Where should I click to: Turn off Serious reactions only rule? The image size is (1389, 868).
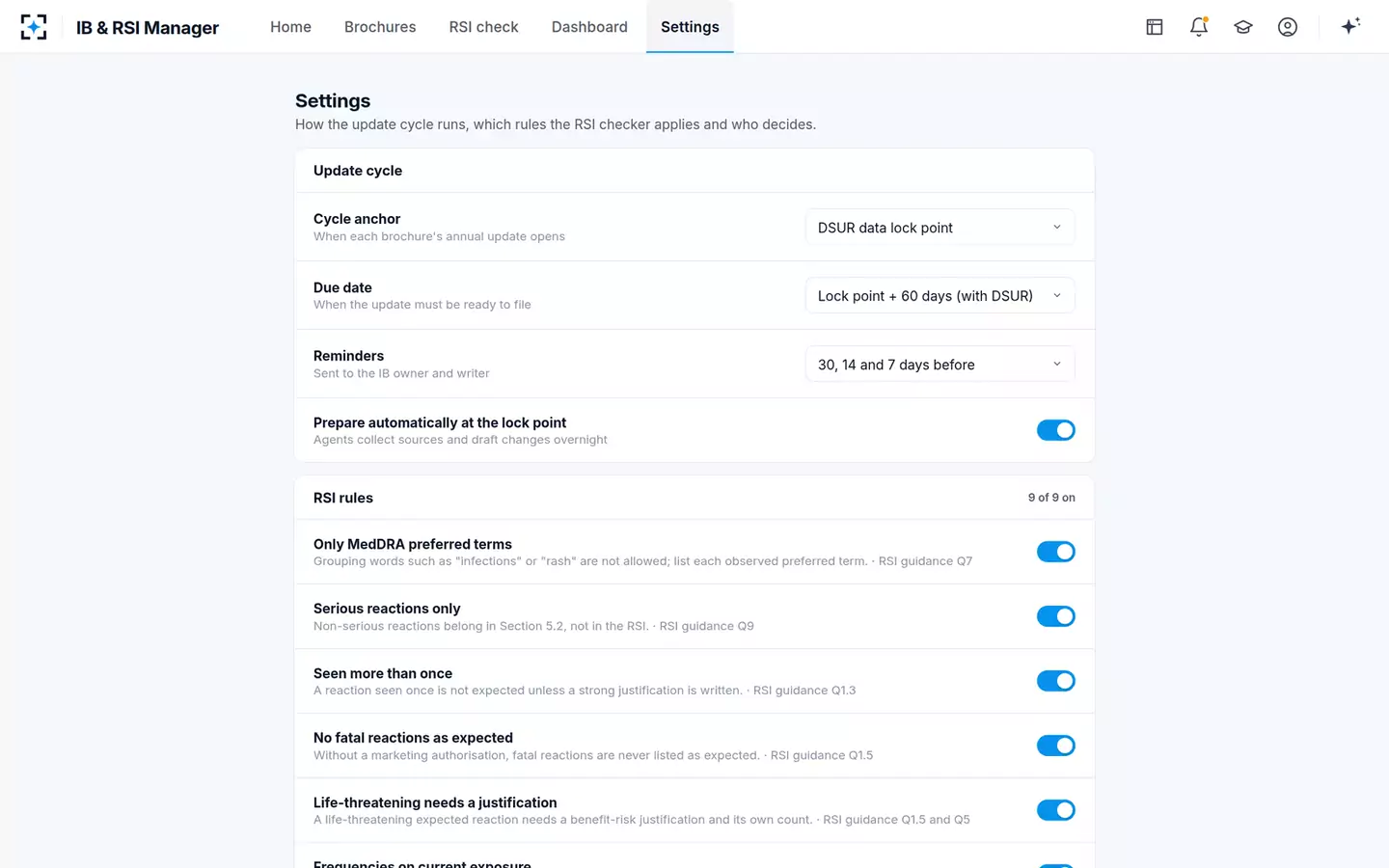point(1056,616)
